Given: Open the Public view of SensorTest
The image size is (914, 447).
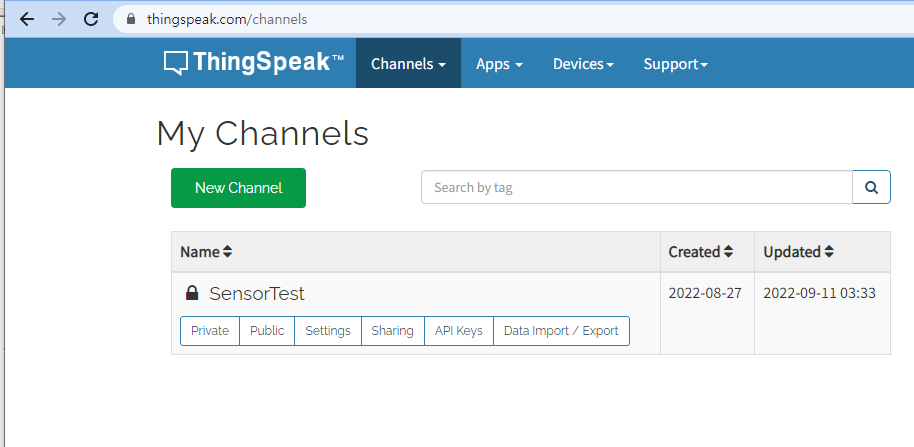Looking at the screenshot, I should pos(267,331).
